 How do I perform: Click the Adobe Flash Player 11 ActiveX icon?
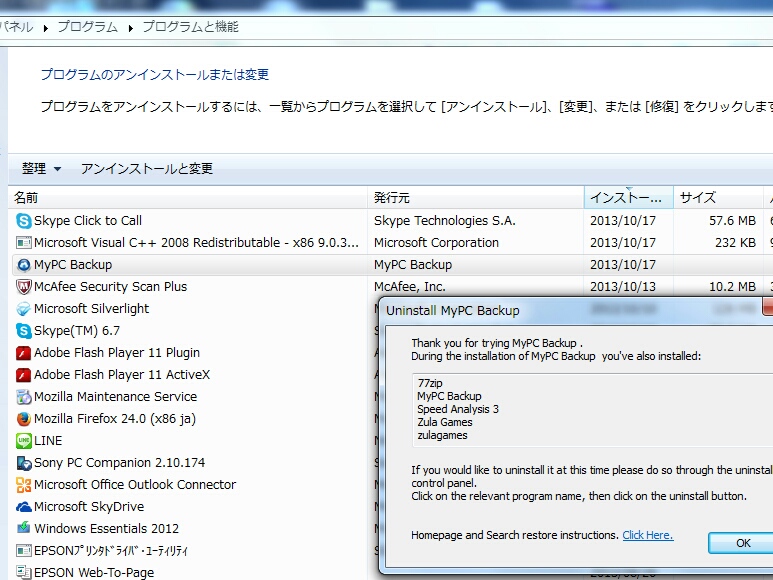24,375
